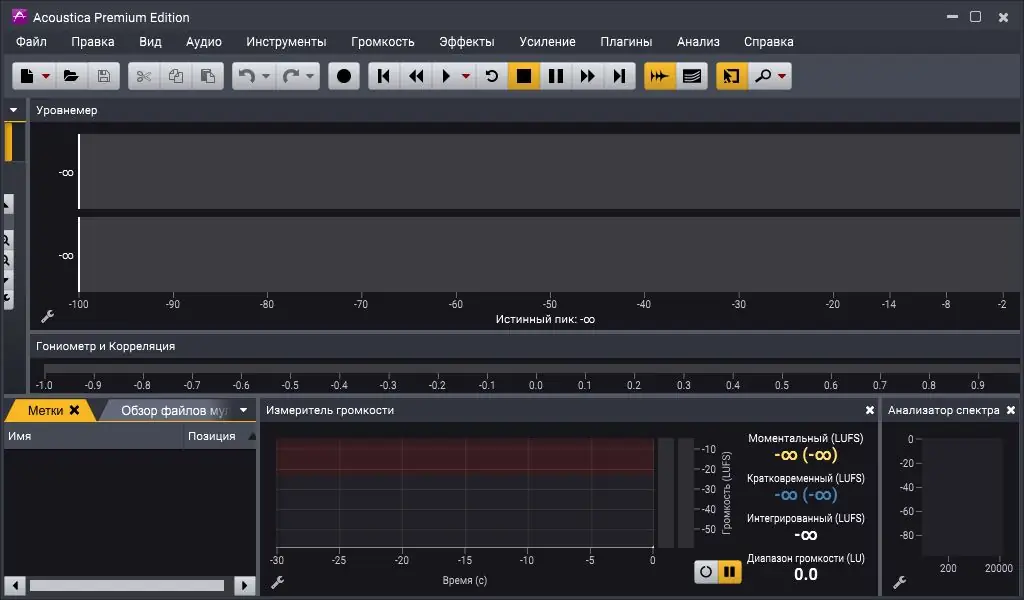The height and width of the screenshot is (600, 1024).
Task: Paste with the clipboard icon
Action: [x=208, y=76]
